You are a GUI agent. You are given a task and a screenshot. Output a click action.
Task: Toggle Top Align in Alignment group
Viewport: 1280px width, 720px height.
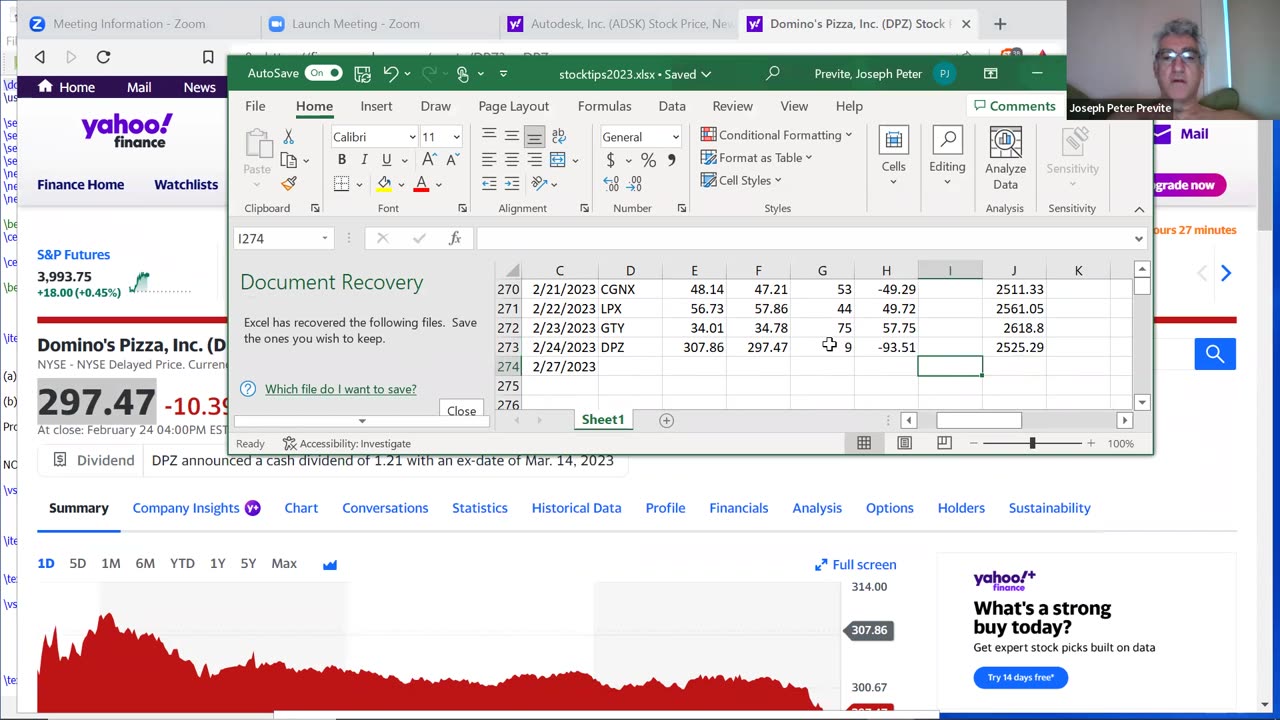click(489, 135)
